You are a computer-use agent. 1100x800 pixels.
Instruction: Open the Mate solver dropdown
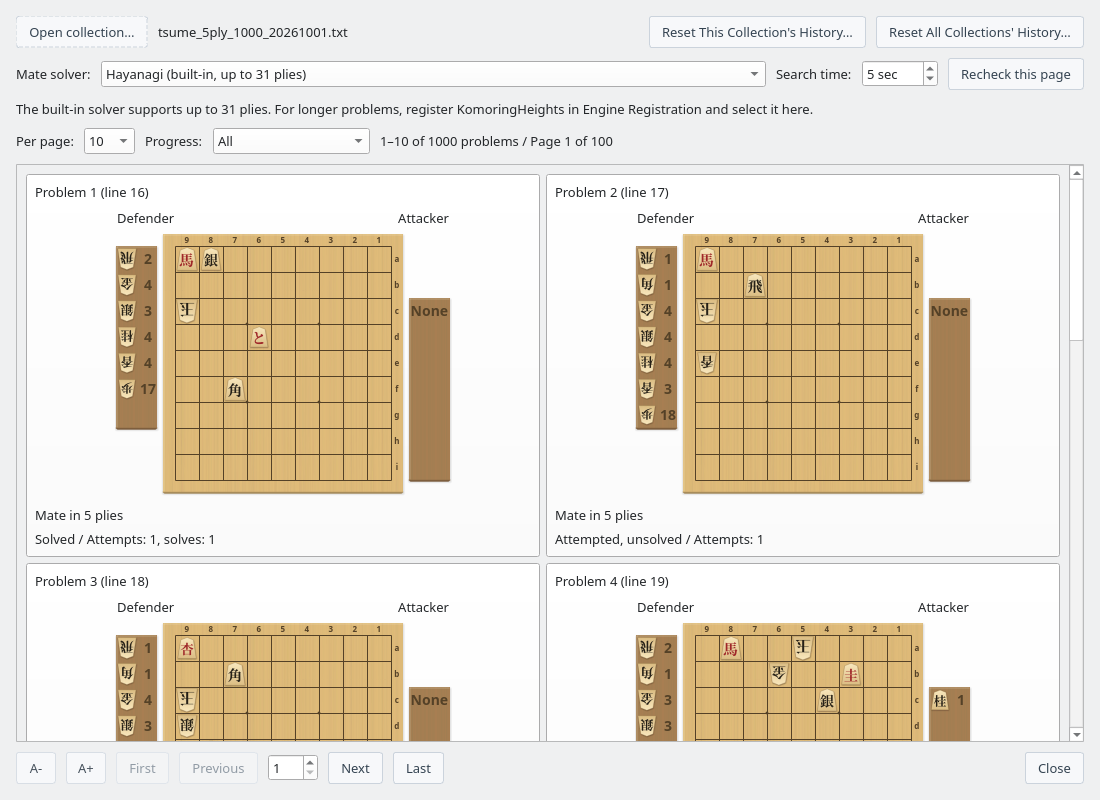click(433, 74)
